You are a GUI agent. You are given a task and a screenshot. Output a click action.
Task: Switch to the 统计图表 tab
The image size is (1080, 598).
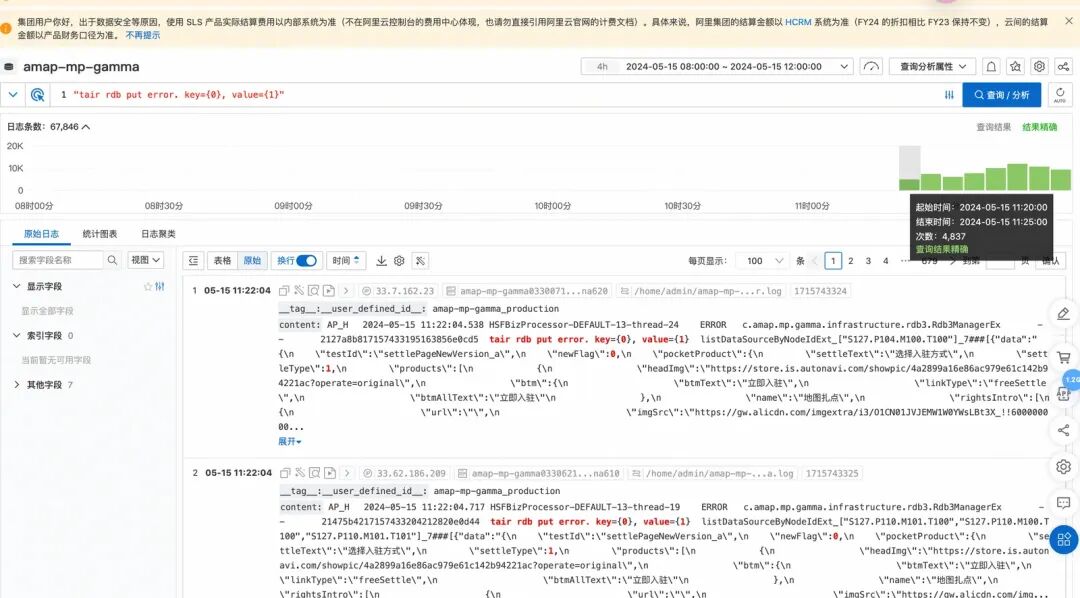pyautogui.click(x=100, y=234)
